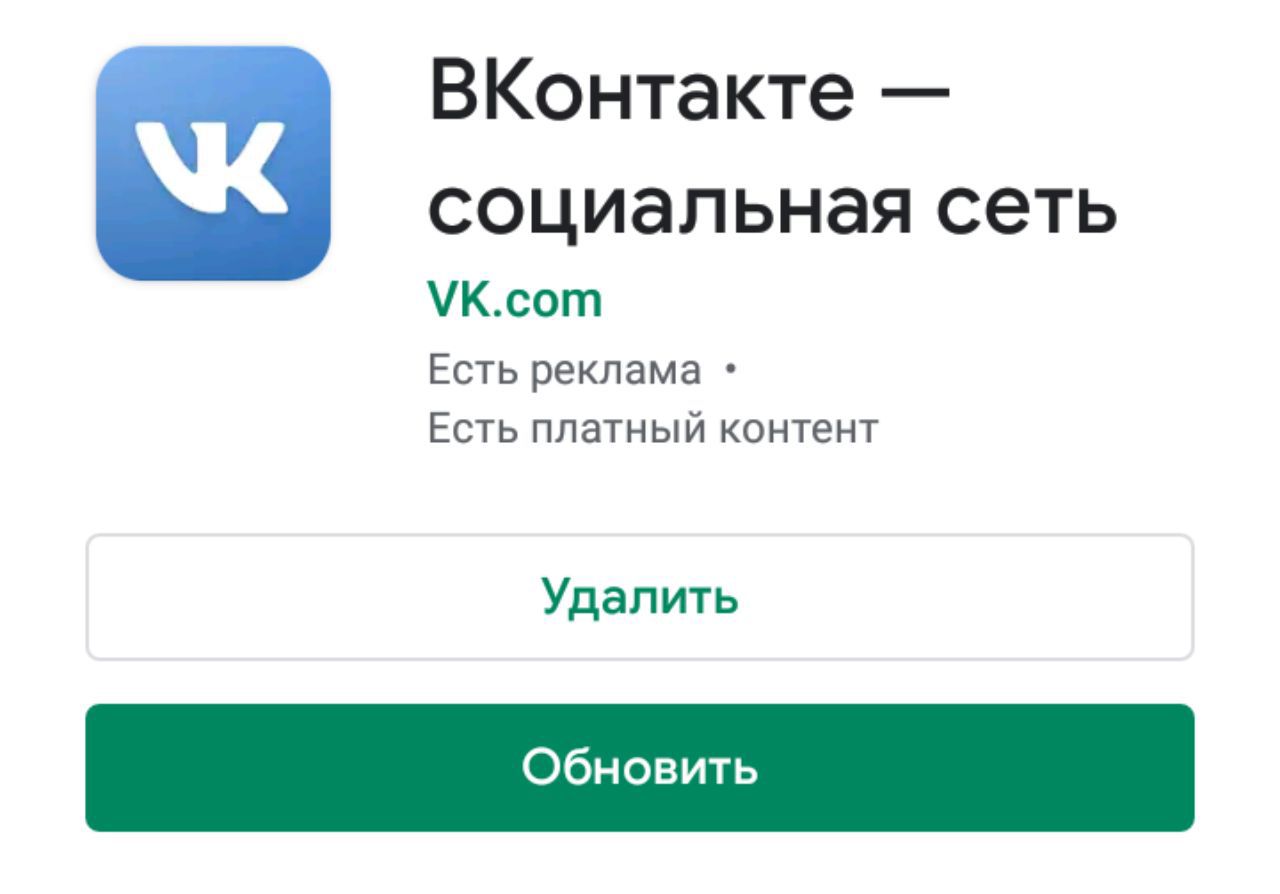Click the Обновить text on green button
The height and width of the screenshot is (894, 1280).
(x=640, y=768)
